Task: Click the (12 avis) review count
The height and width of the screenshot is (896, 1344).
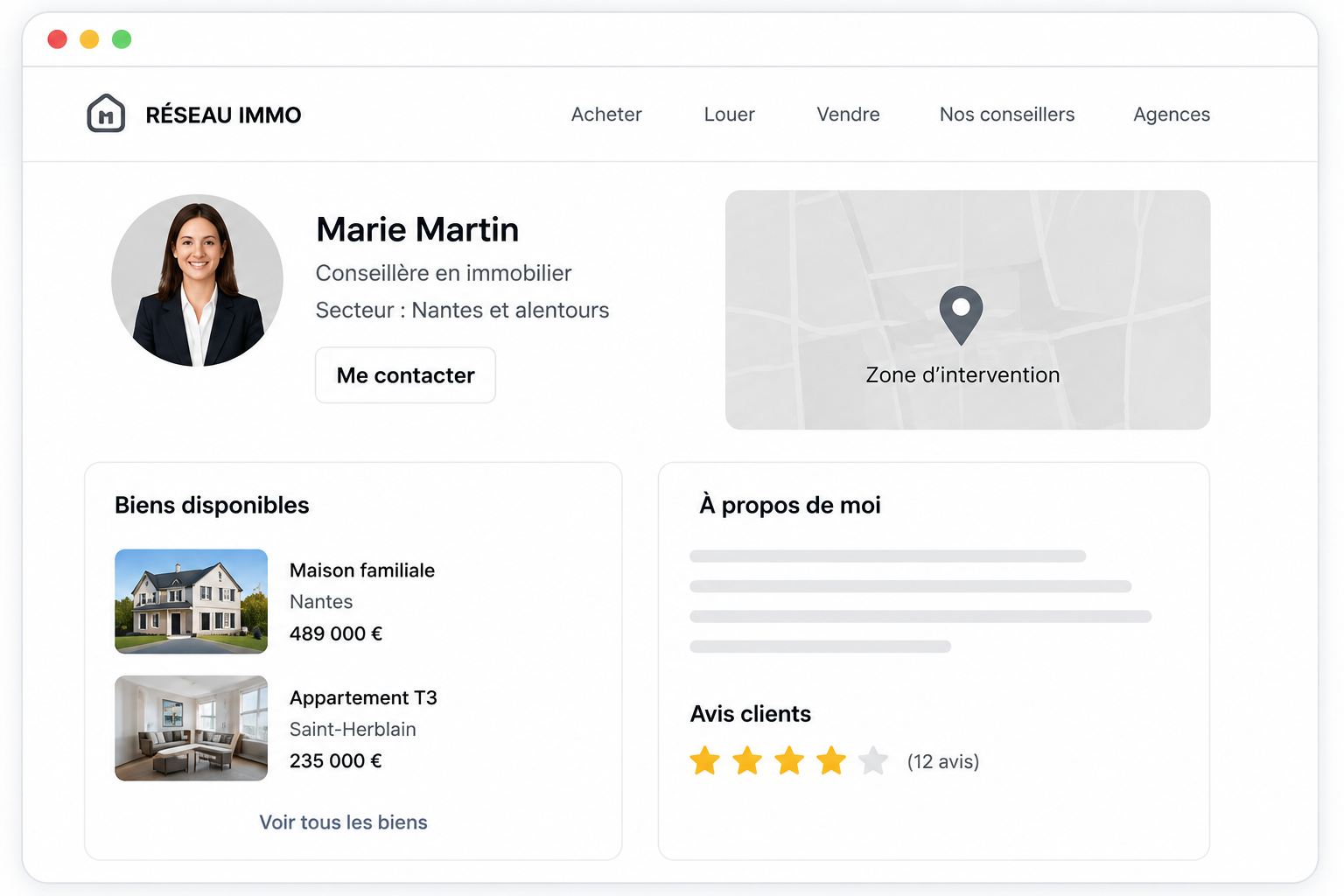Action: (943, 761)
